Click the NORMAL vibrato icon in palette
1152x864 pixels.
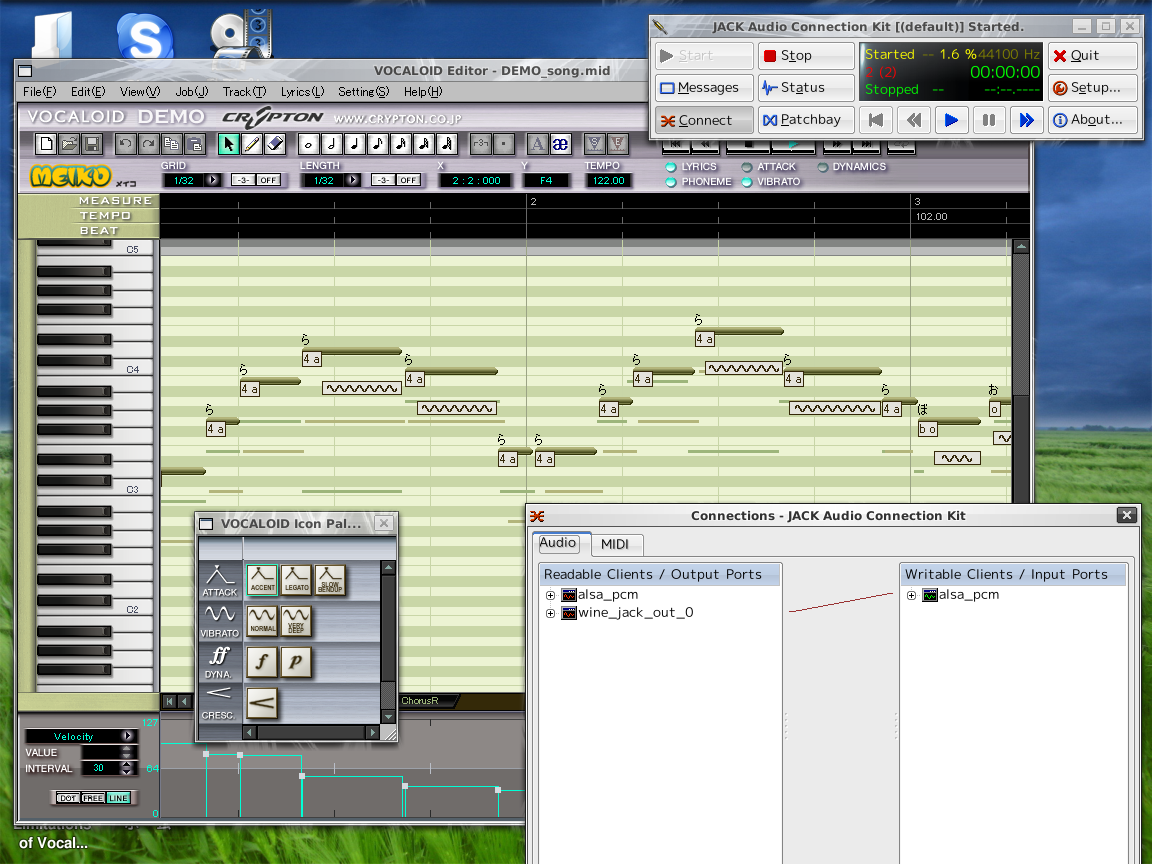(x=262, y=621)
